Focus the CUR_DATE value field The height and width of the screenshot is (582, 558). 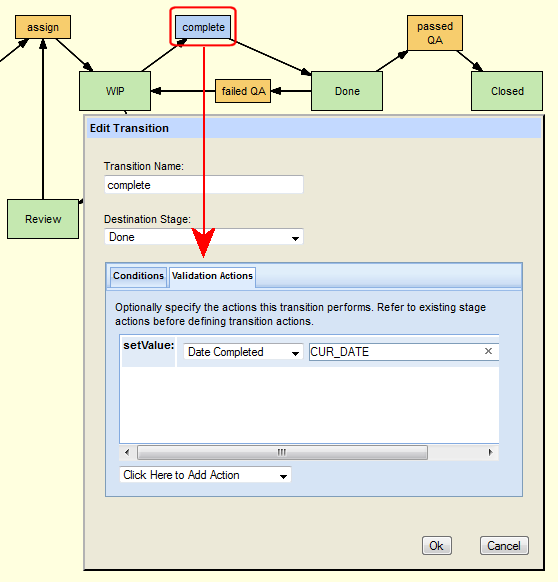point(404,352)
